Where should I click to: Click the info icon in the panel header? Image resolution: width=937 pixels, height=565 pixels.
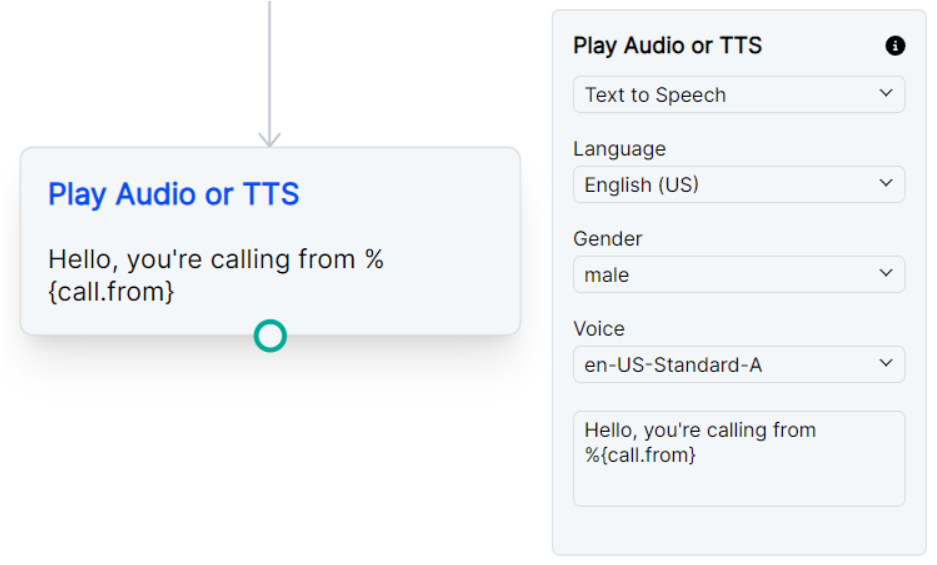click(x=895, y=46)
